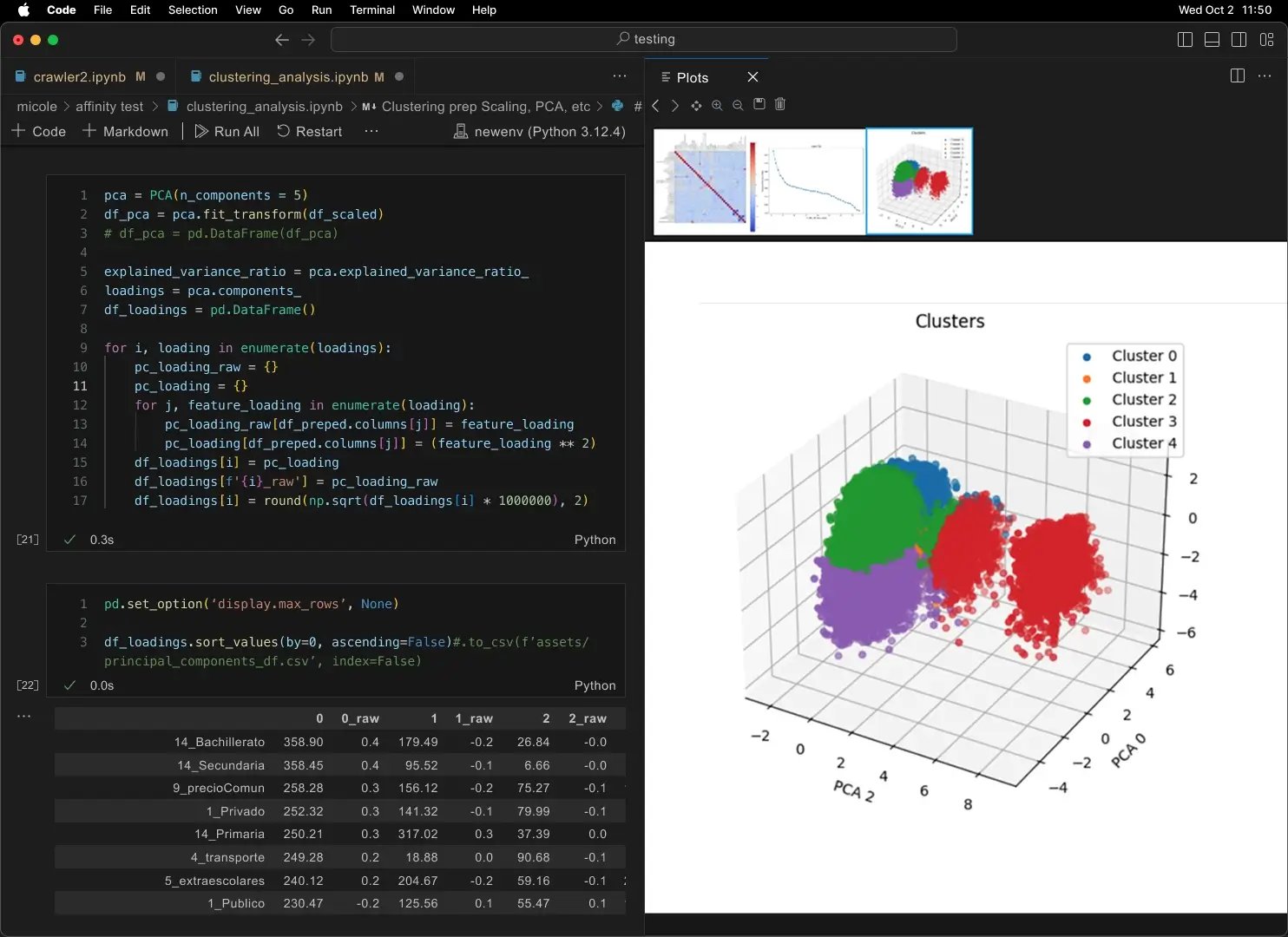Split the Plots editor to the right
1288x937 pixels.
tap(1238, 76)
